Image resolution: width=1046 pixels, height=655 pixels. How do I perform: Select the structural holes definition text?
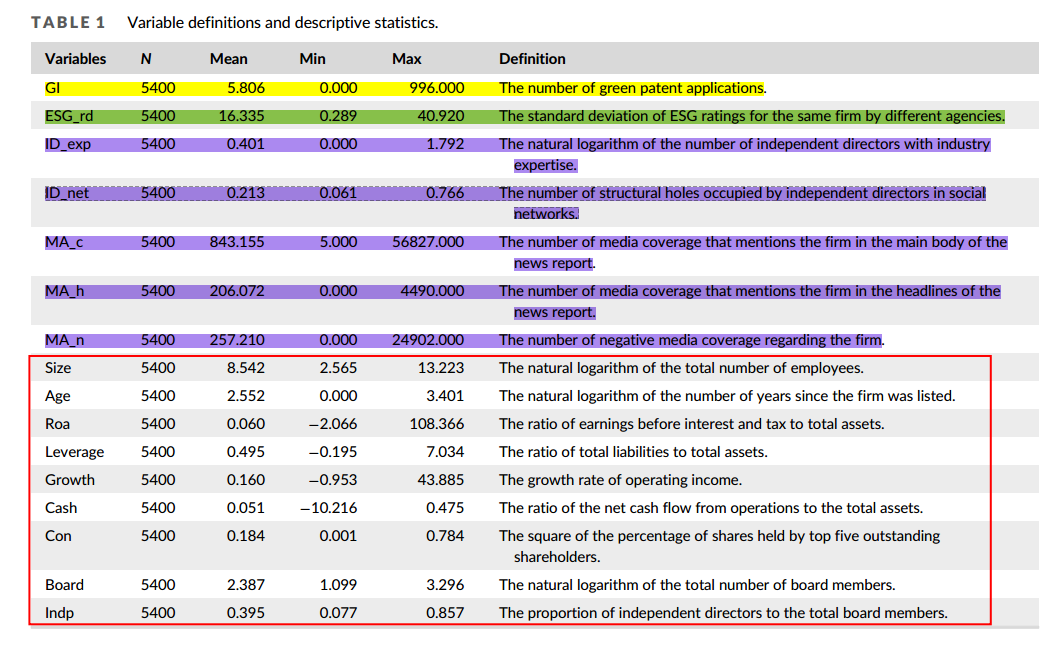742,203
